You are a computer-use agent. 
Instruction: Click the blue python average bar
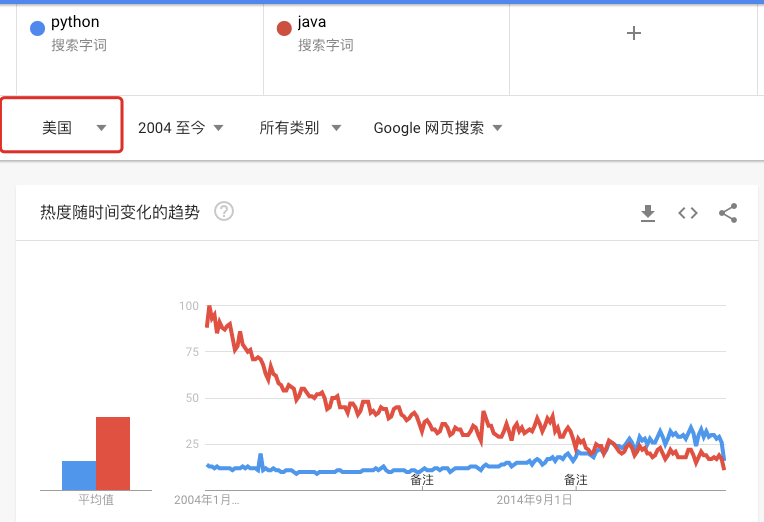tap(79, 475)
